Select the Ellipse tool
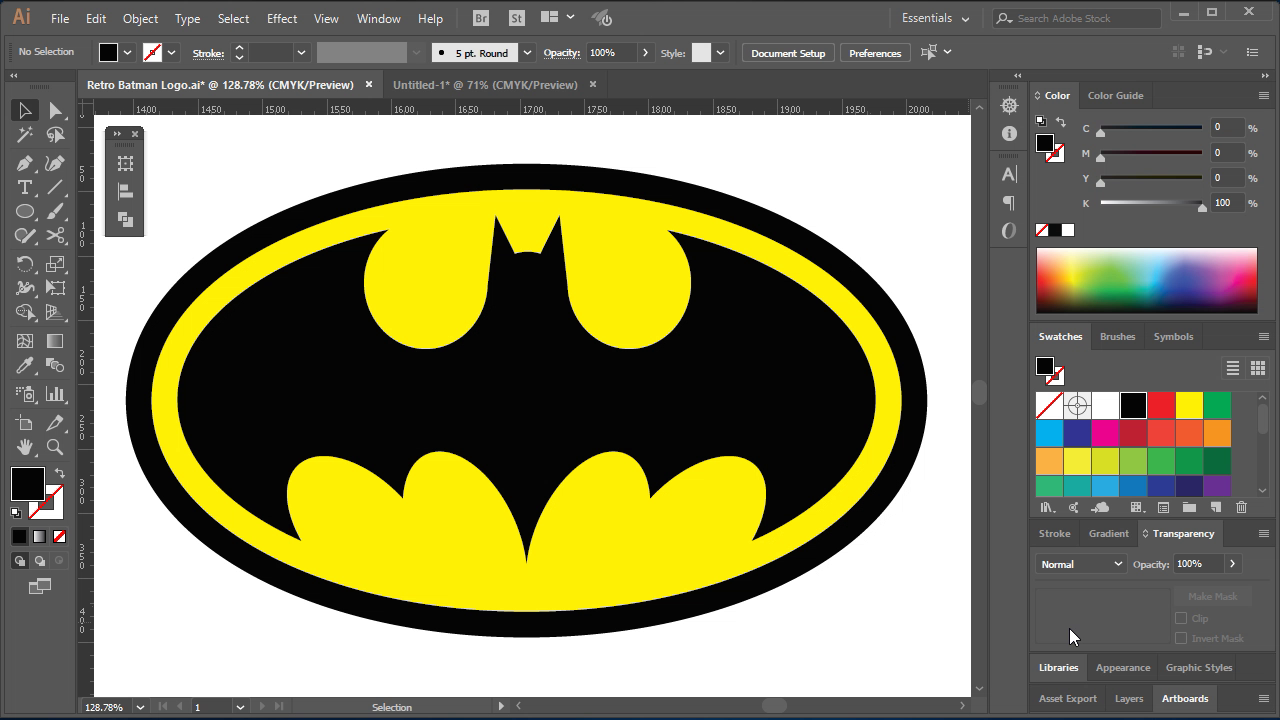Viewport: 1280px width, 720px height. [x=25, y=212]
